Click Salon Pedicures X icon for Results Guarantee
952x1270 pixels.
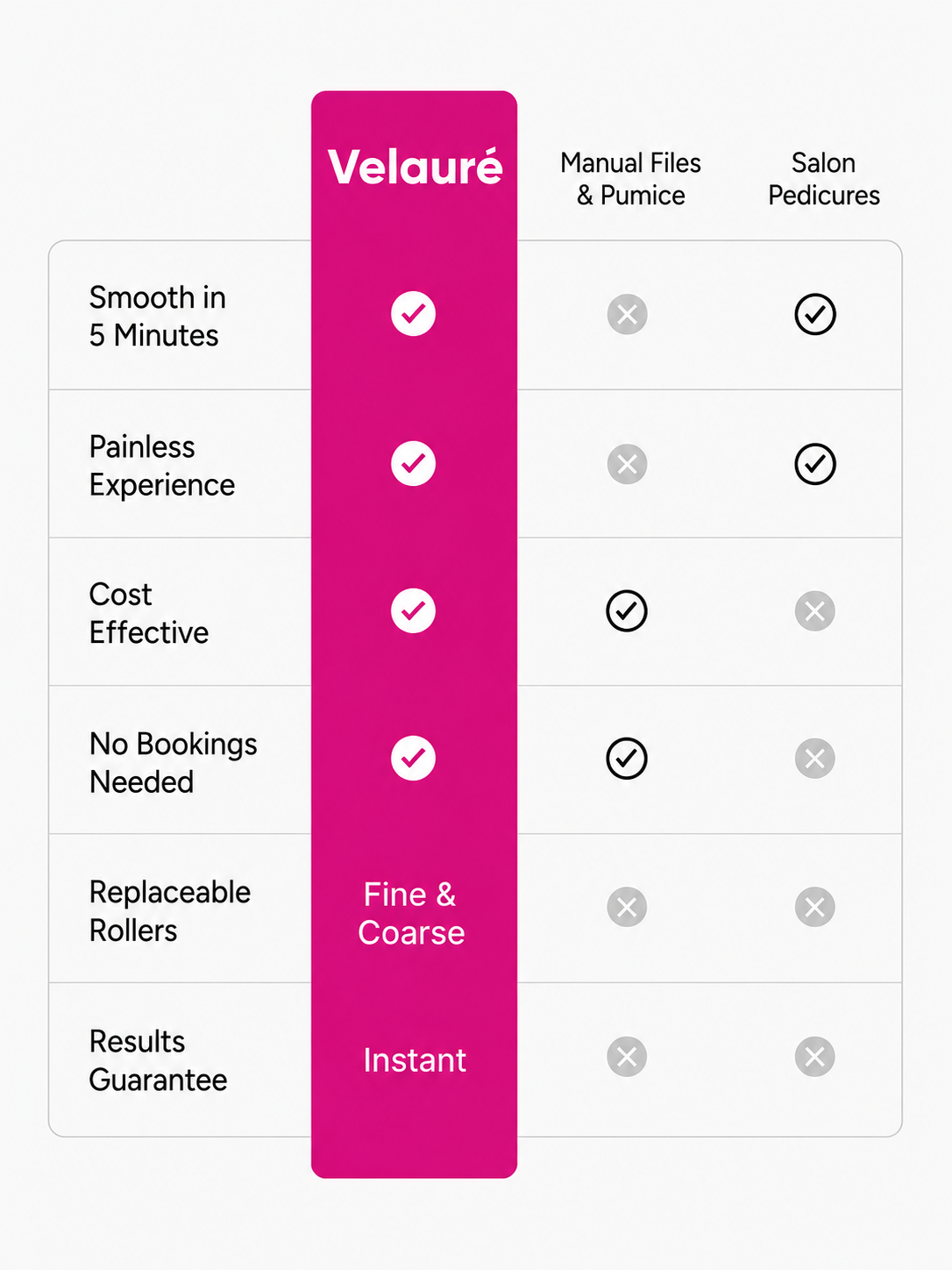(814, 1056)
